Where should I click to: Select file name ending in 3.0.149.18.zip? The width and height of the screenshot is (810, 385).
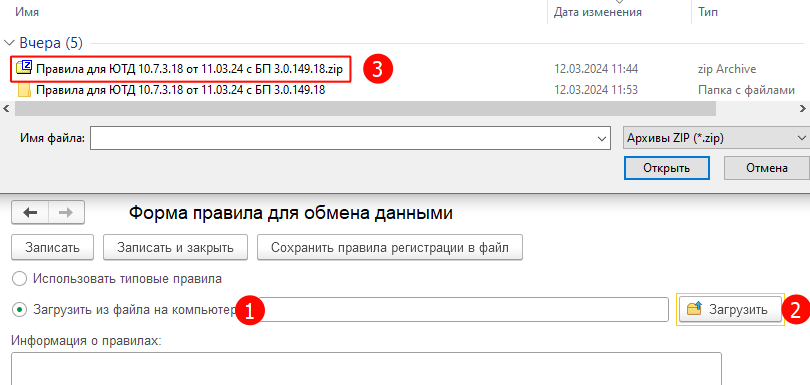[x=189, y=68]
